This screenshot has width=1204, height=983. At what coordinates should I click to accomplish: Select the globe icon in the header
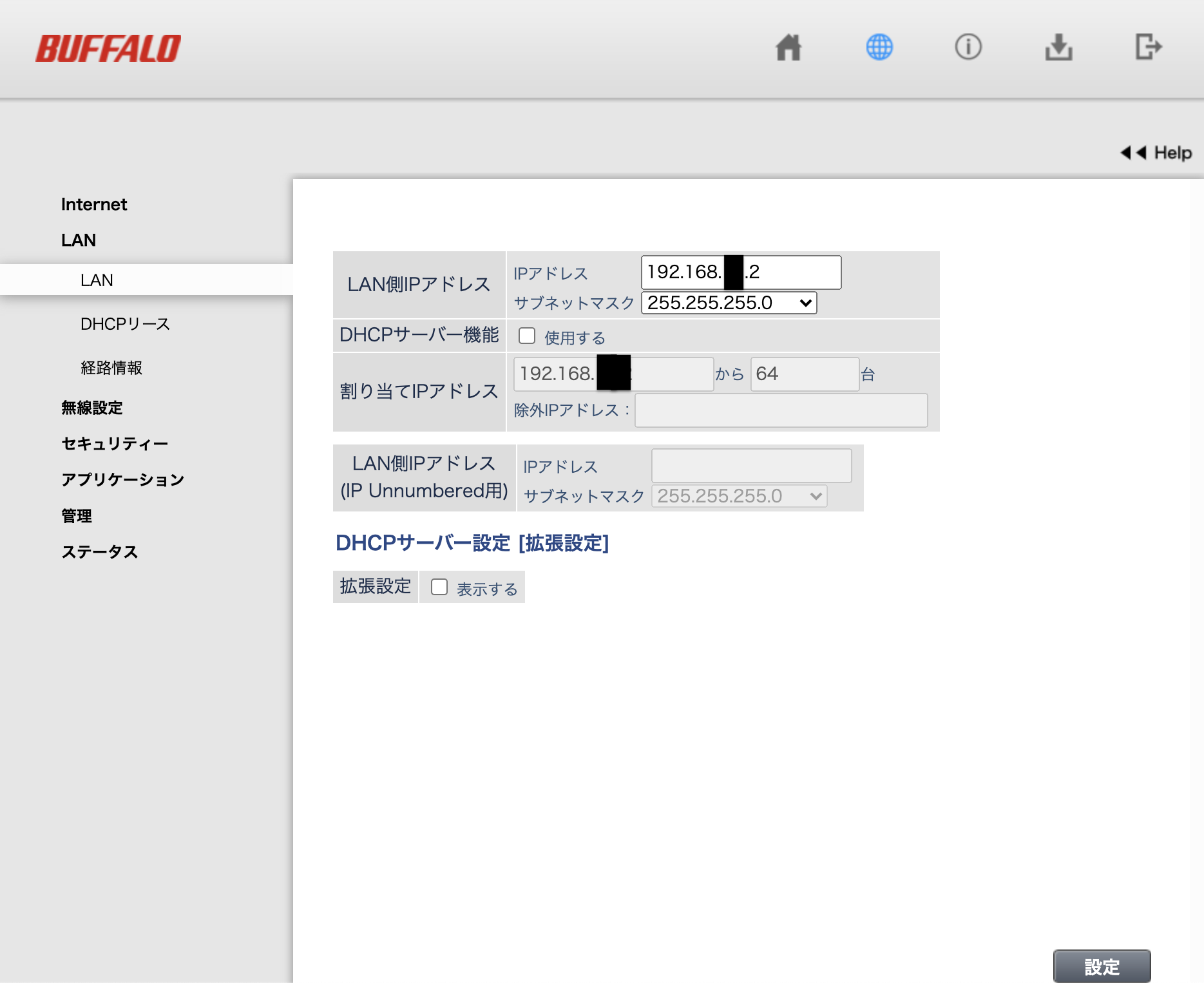pos(879,47)
